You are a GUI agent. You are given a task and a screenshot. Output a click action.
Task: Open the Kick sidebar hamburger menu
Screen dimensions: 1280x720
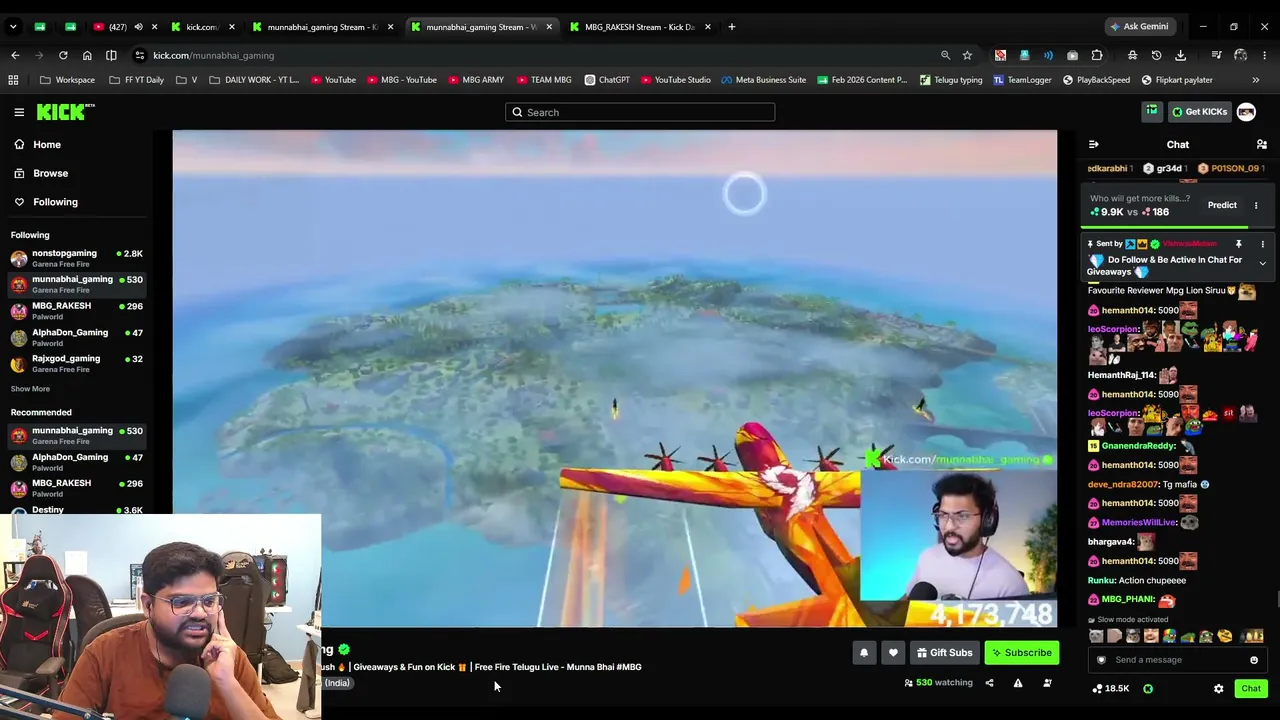(x=19, y=112)
